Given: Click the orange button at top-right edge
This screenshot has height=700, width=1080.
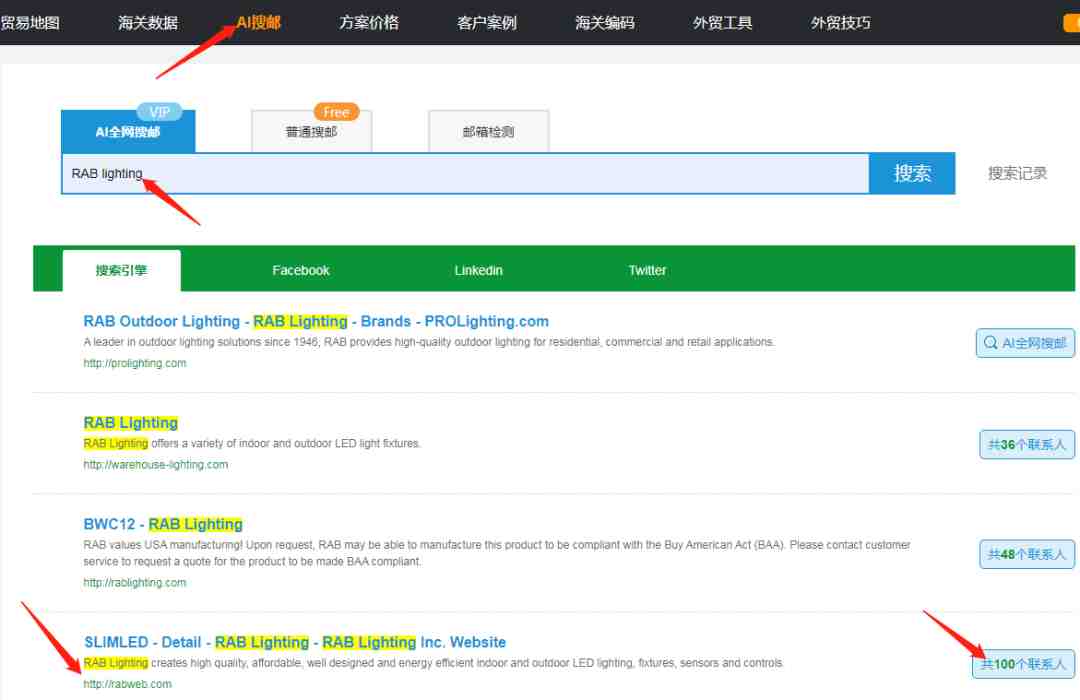Looking at the screenshot, I should pos(1072,23).
